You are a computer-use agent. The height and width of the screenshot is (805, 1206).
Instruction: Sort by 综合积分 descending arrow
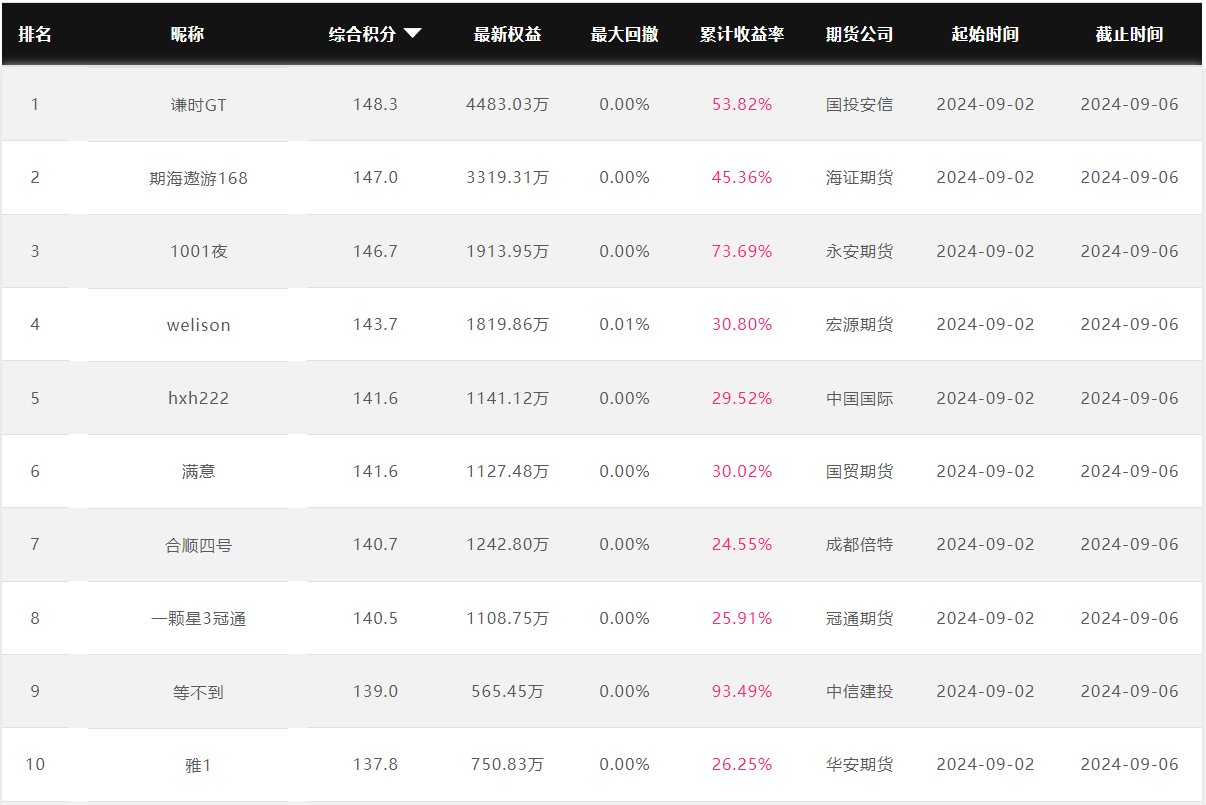[412, 34]
